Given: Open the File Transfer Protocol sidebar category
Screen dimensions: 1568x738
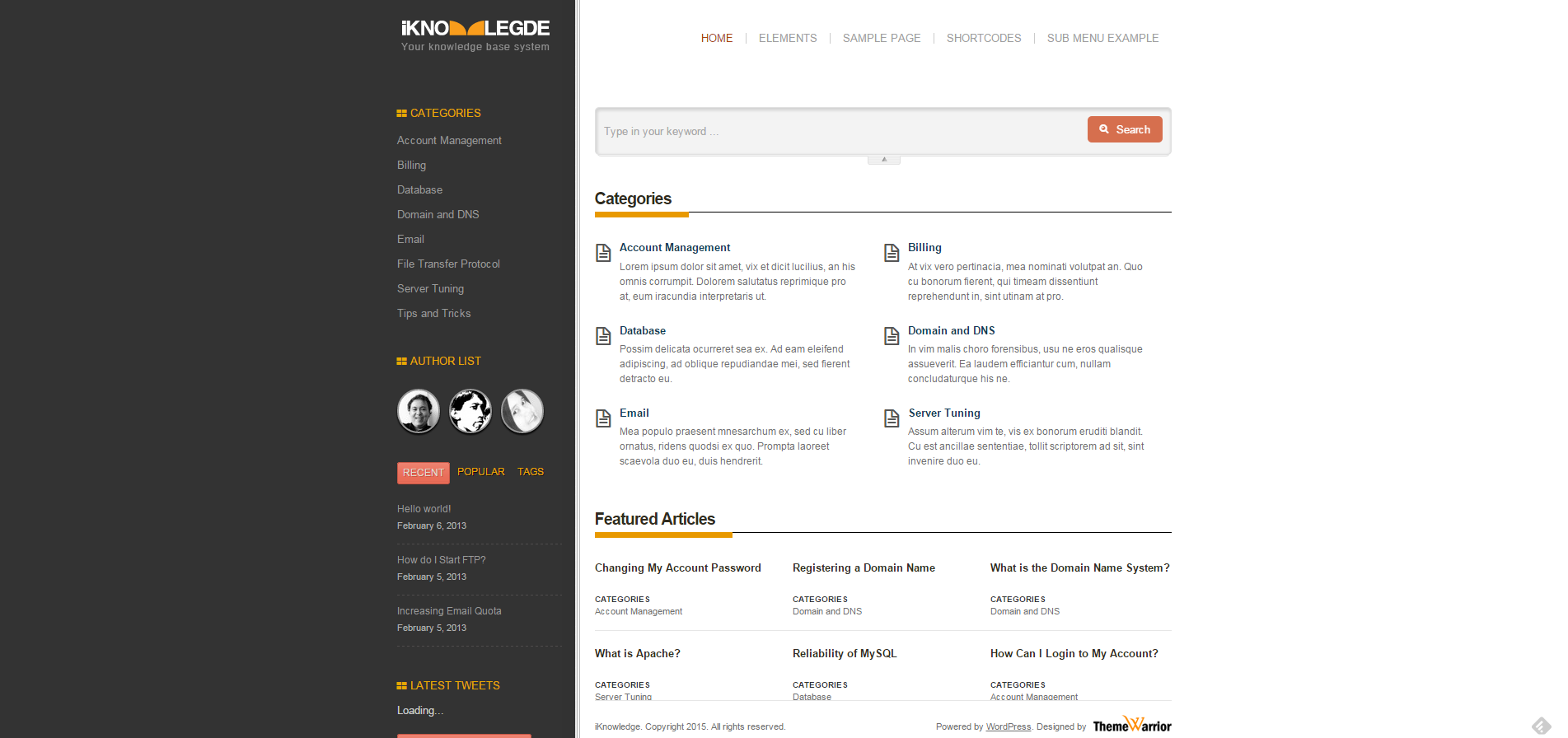Looking at the screenshot, I should (448, 264).
